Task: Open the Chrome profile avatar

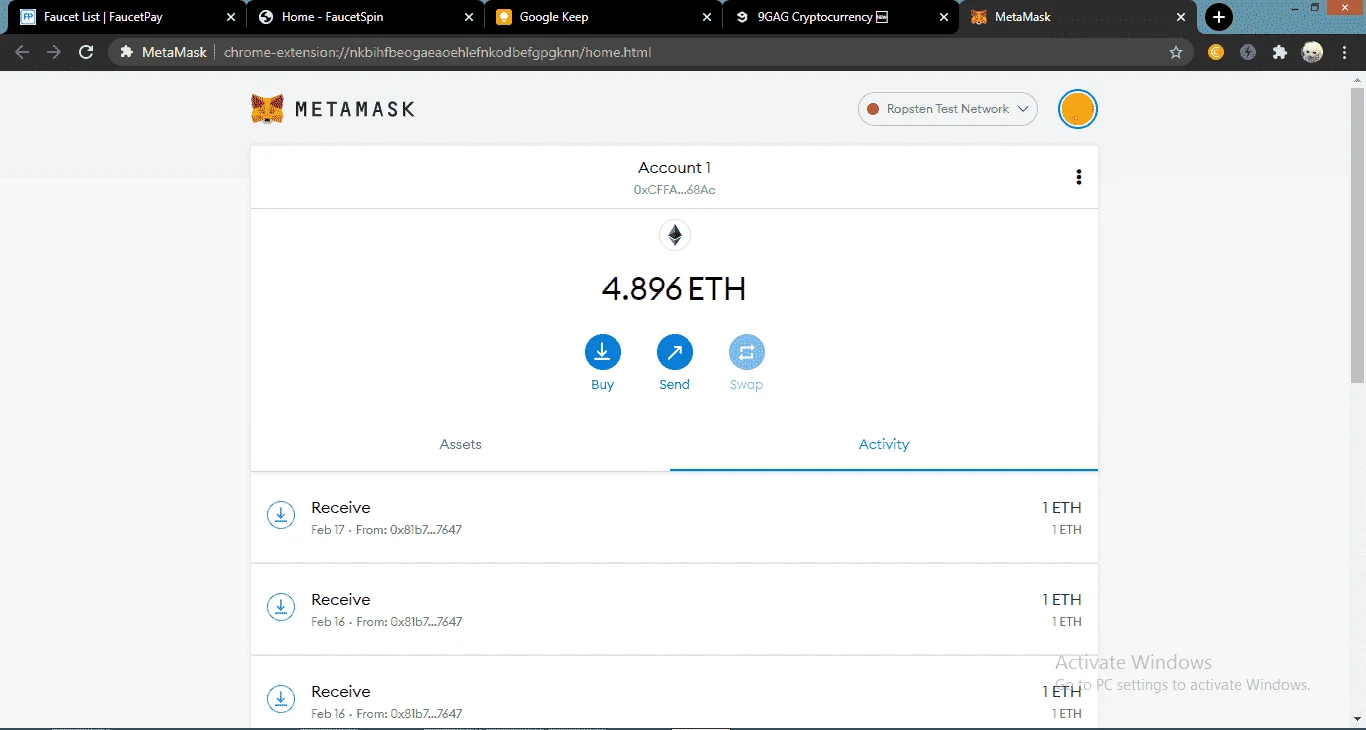Action: pyautogui.click(x=1312, y=52)
